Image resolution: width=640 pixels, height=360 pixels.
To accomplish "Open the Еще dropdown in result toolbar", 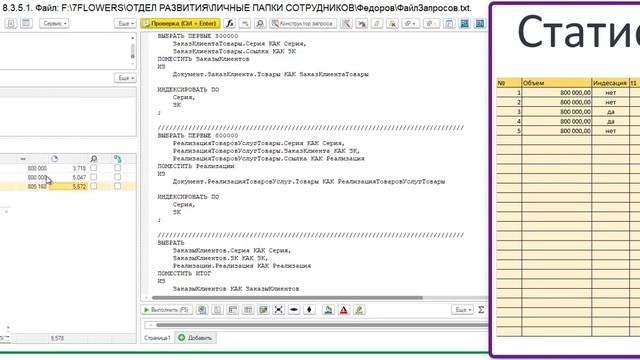I will coord(462,310).
